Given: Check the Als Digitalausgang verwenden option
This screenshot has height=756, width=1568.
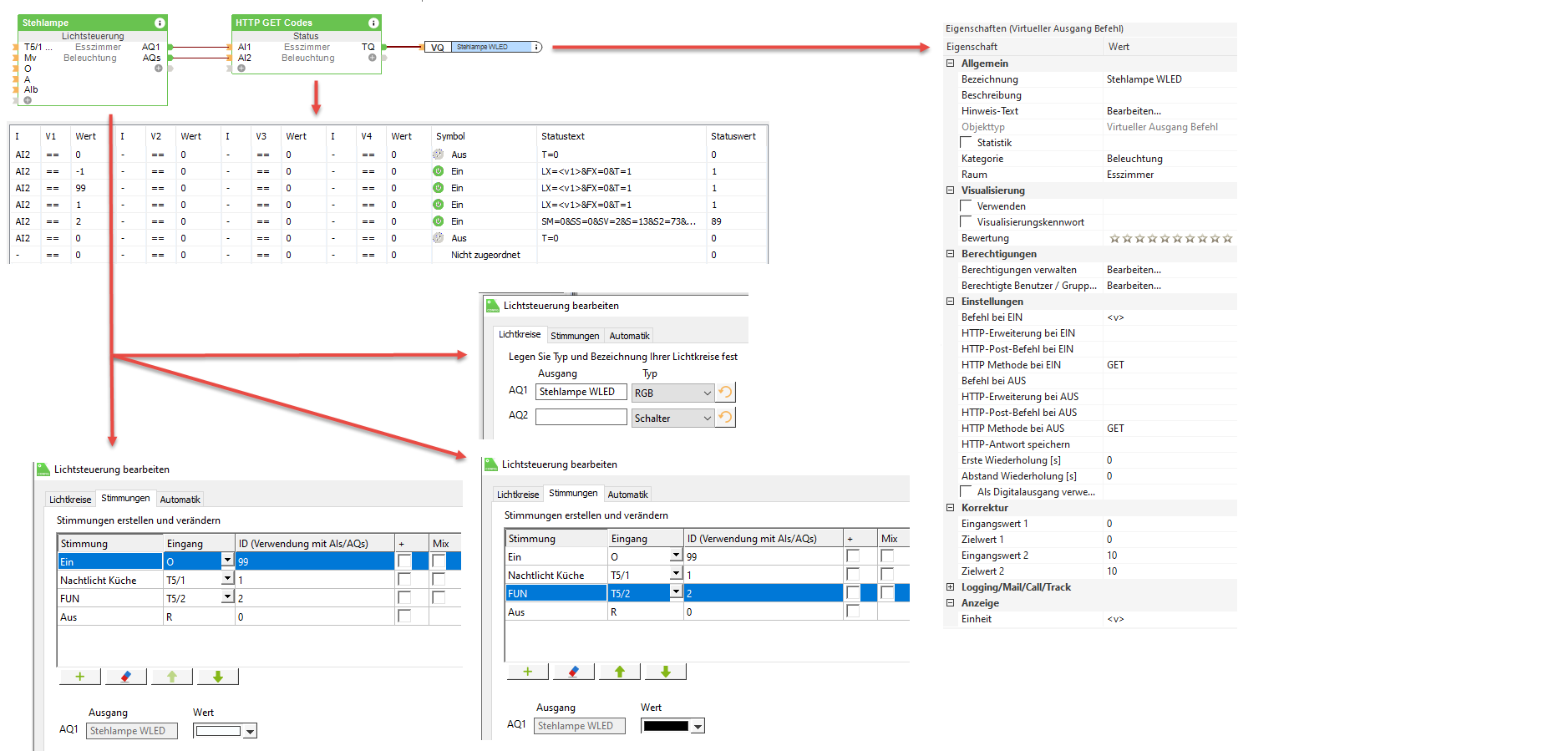Looking at the screenshot, I should [967, 491].
